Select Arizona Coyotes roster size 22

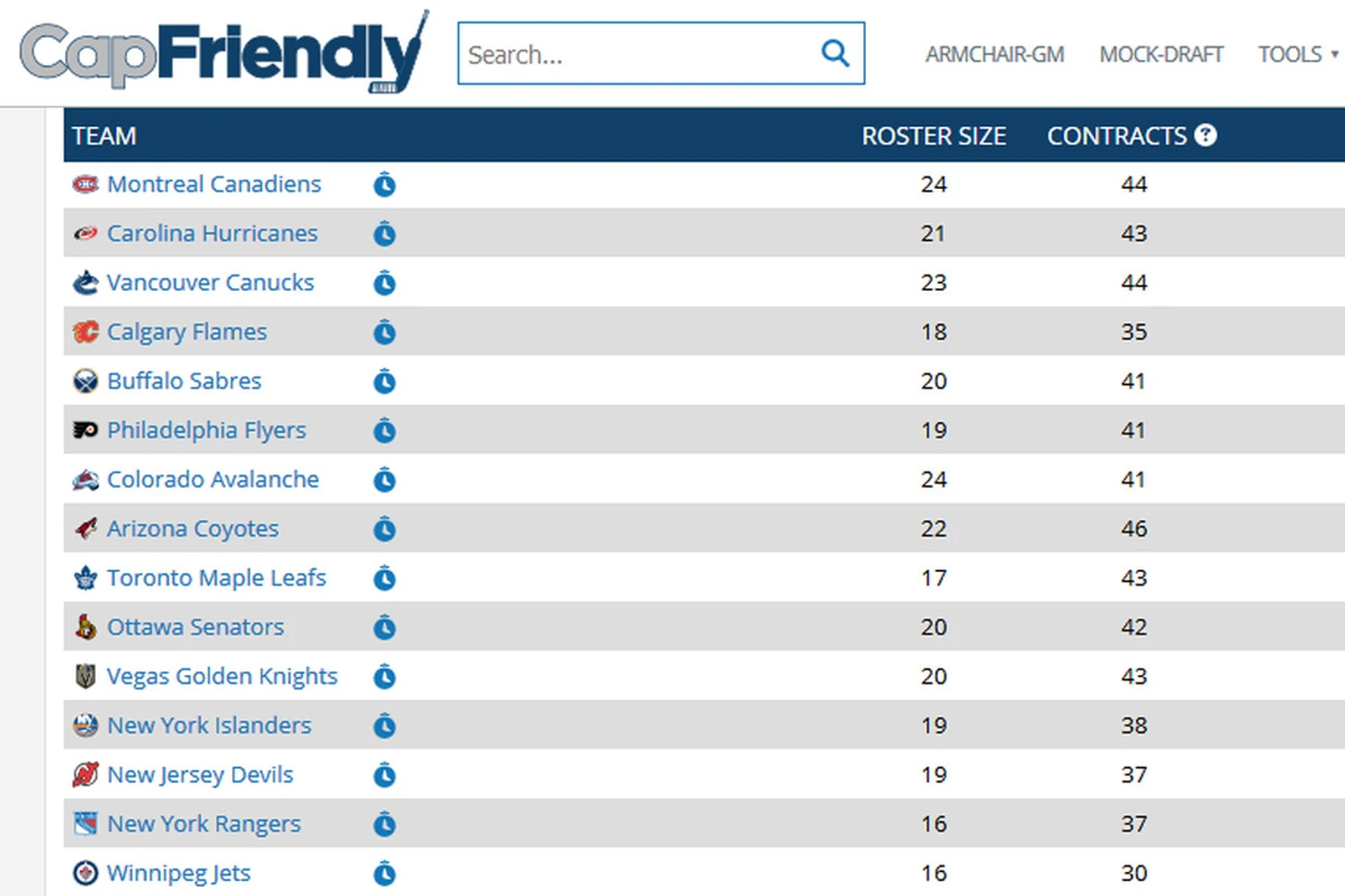pos(933,529)
